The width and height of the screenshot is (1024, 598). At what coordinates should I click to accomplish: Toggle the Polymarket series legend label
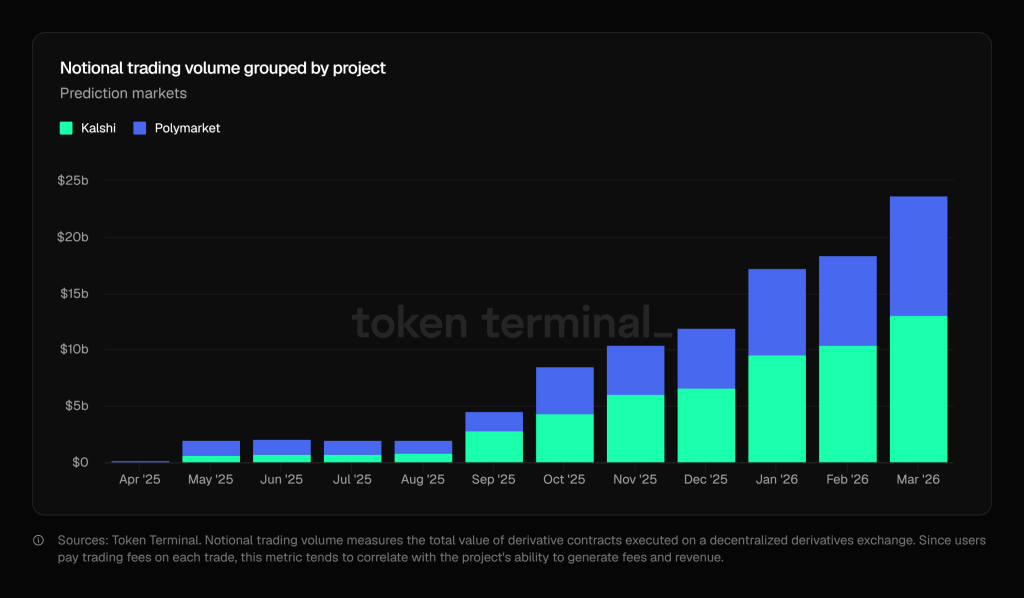coord(187,128)
